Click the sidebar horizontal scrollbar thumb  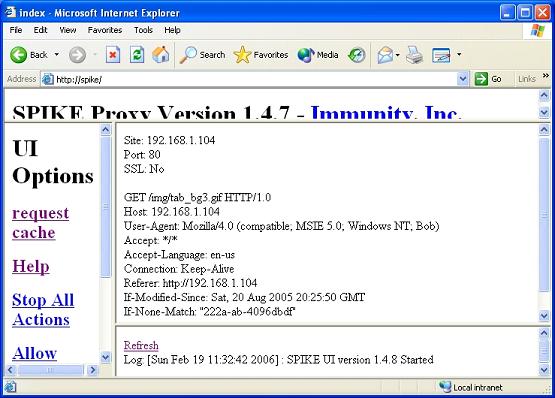50,370
